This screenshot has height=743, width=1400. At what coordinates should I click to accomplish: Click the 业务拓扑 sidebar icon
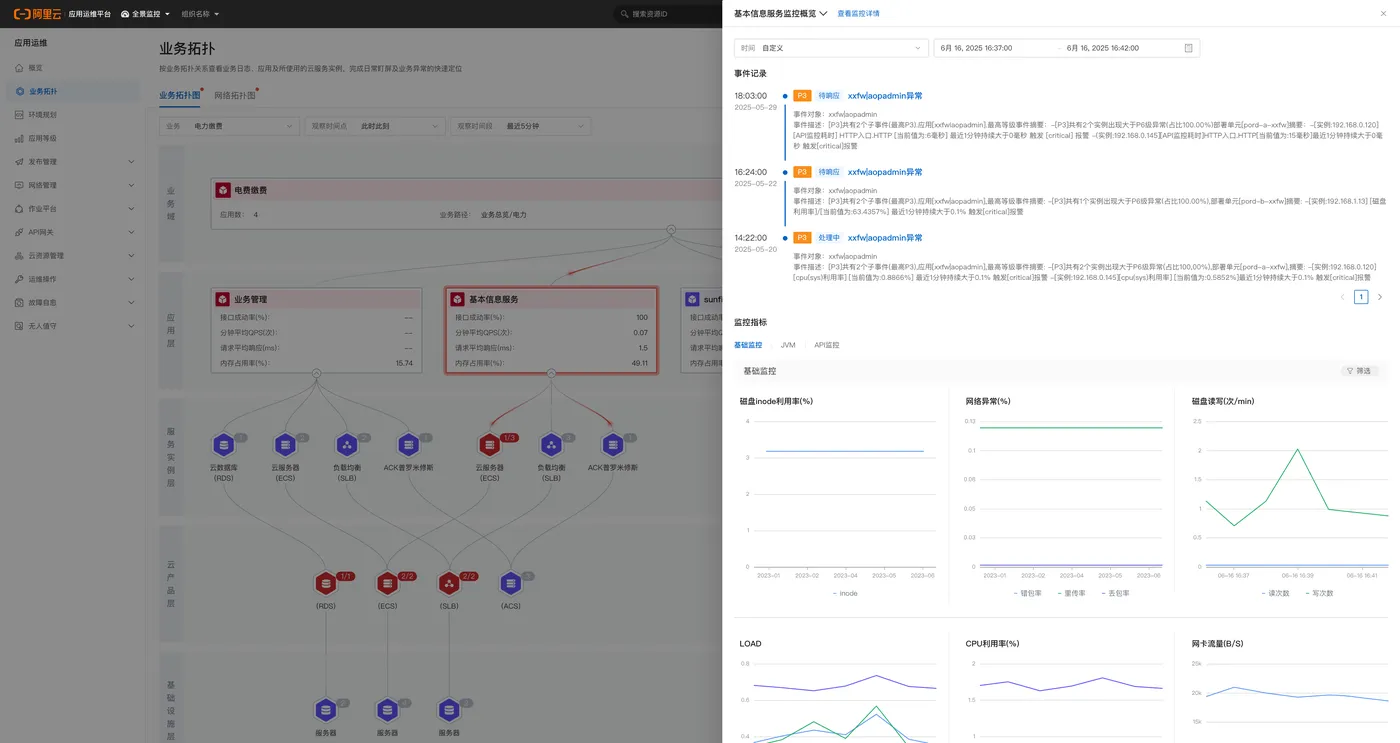point(20,91)
